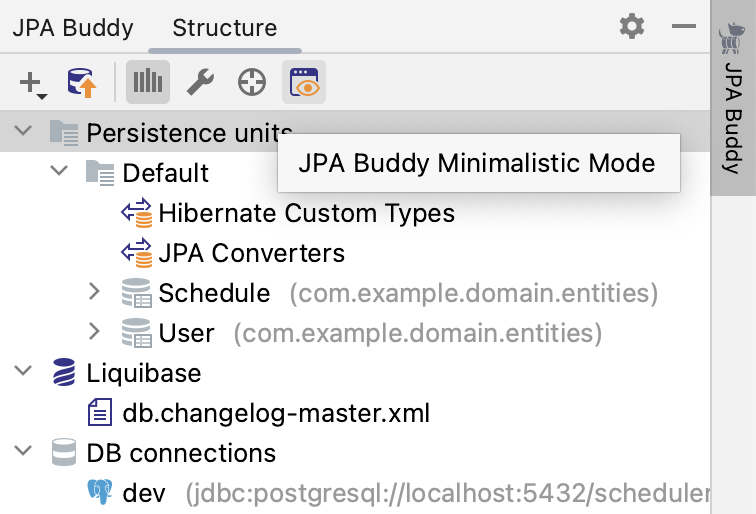
Task: Switch to the Structure tab
Action: coord(225,27)
